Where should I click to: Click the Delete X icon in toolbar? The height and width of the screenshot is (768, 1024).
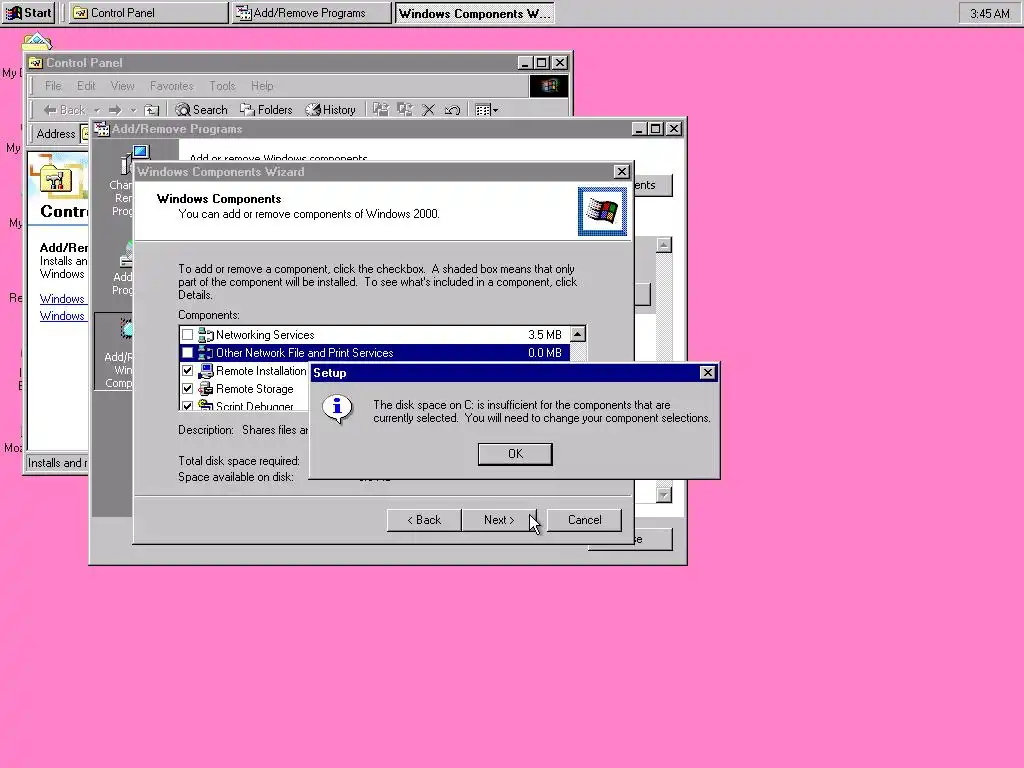click(x=428, y=110)
